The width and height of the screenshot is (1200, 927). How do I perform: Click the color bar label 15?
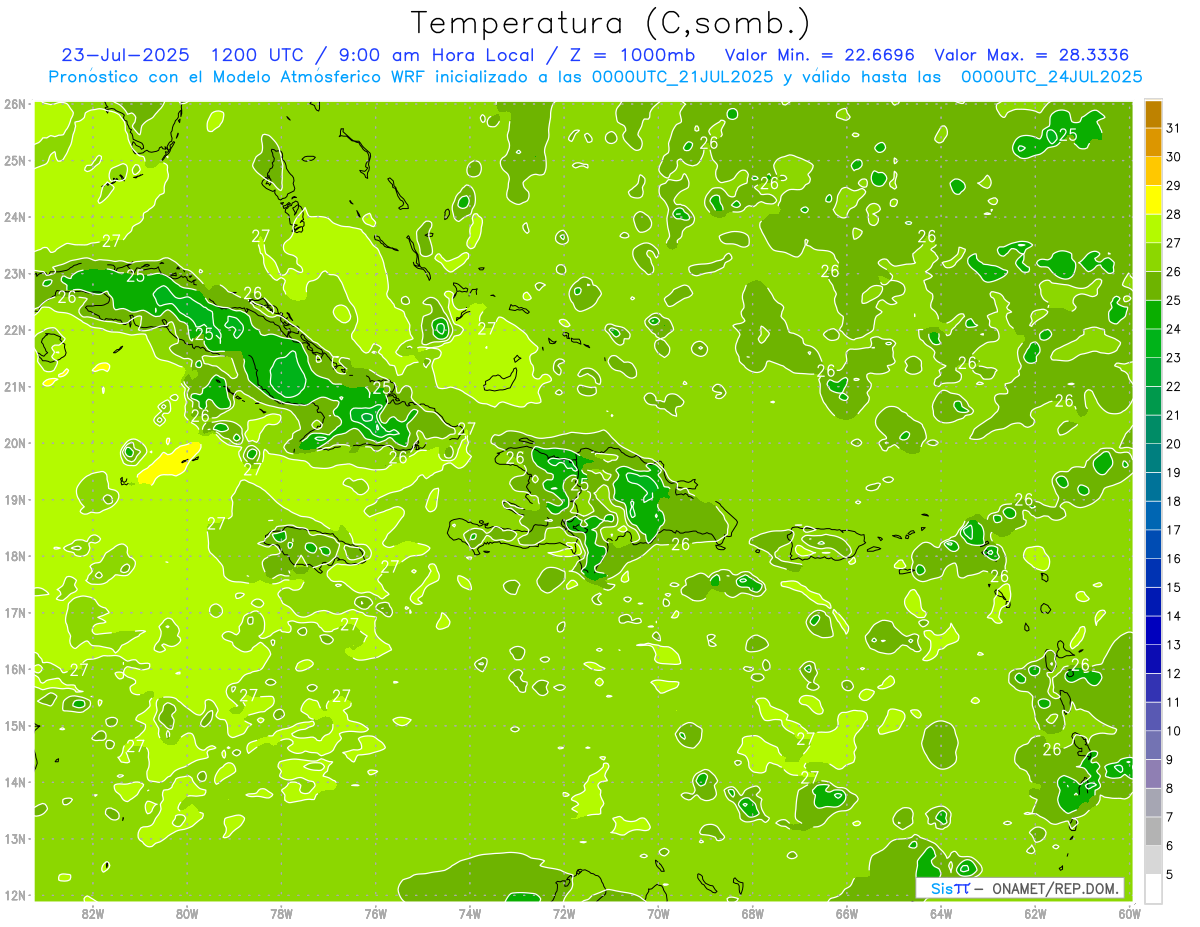tap(1174, 588)
